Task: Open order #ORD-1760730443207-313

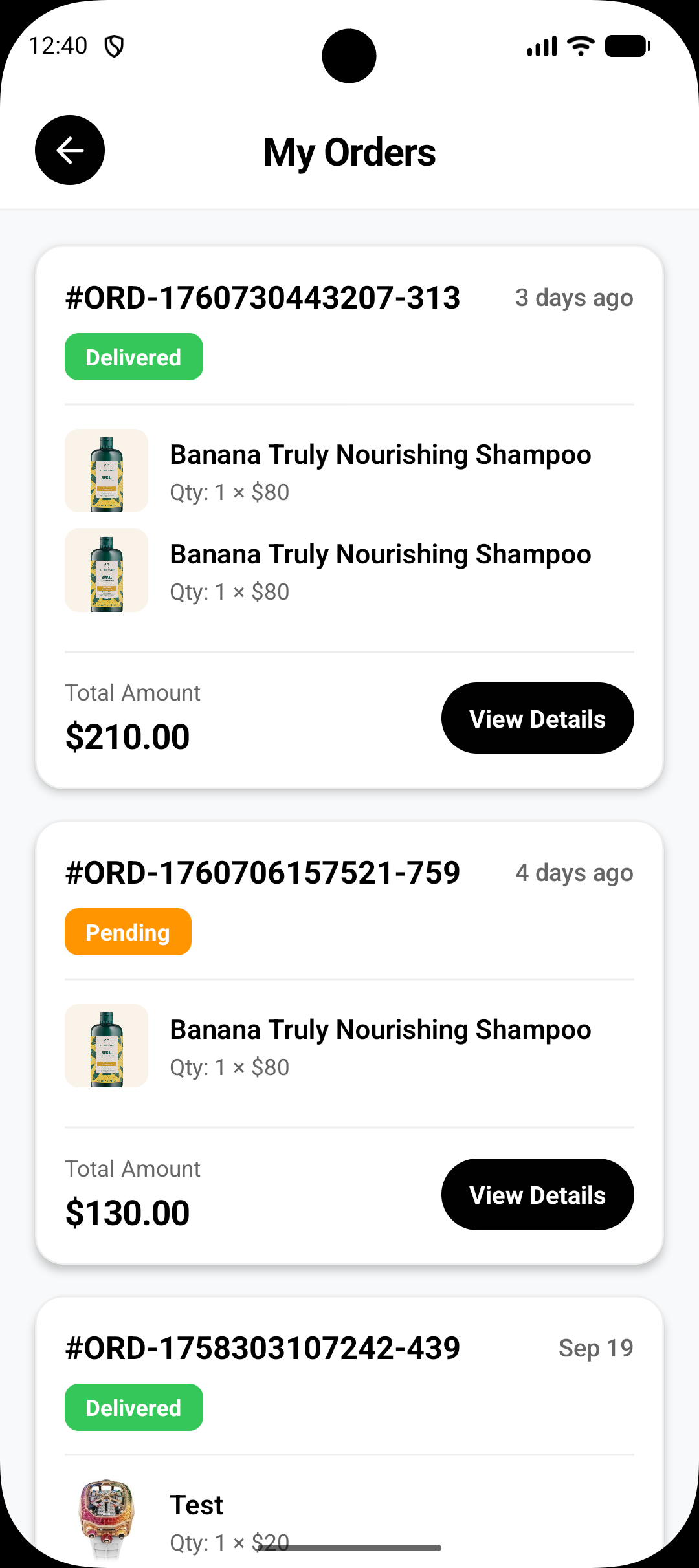Action: pos(263,298)
